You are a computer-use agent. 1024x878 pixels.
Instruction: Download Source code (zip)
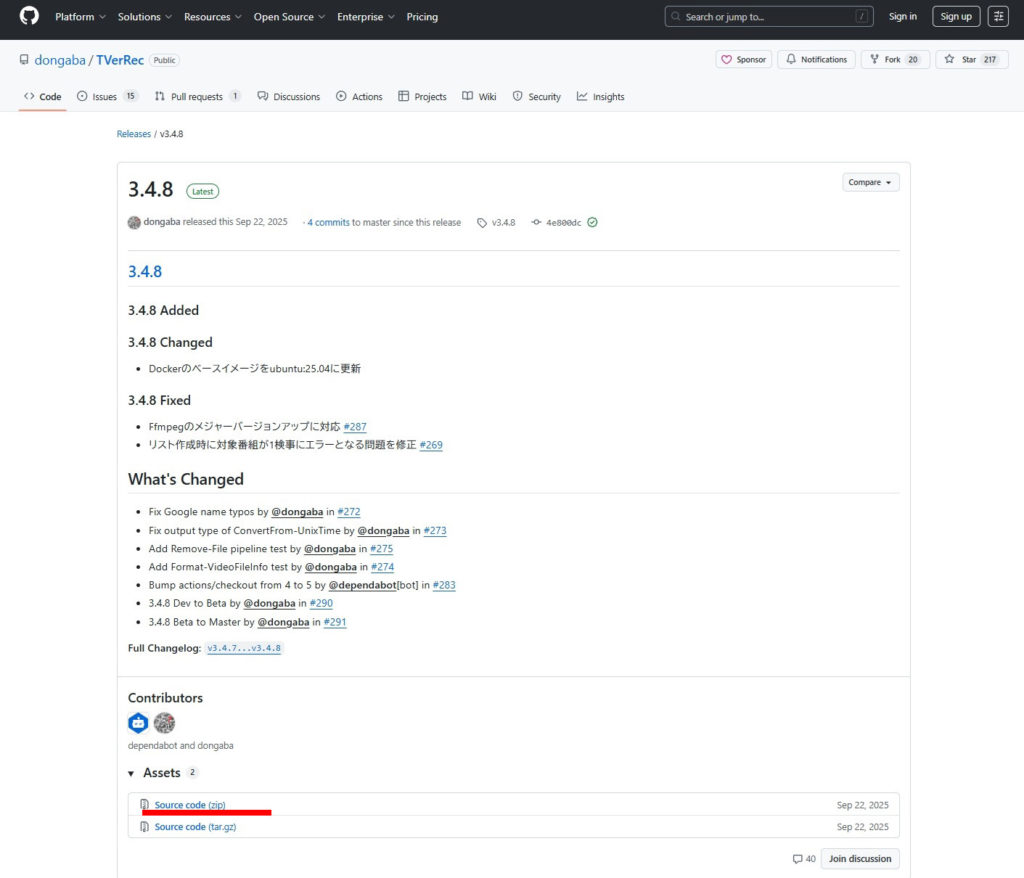(189, 805)
